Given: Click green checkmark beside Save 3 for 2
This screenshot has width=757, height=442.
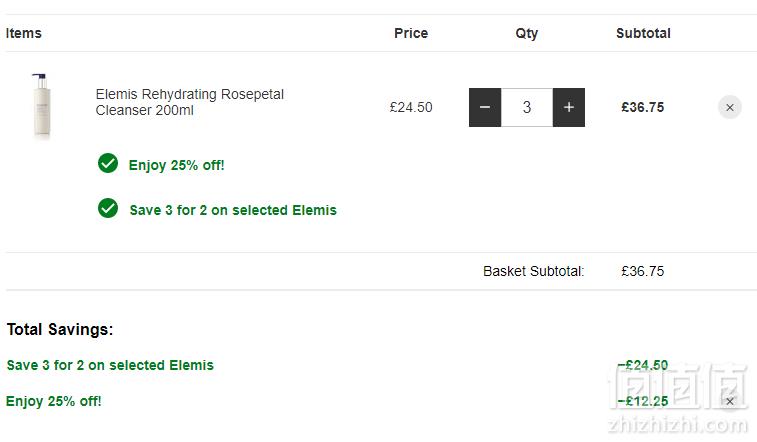Looking at the screenshot, I should 108,208.
